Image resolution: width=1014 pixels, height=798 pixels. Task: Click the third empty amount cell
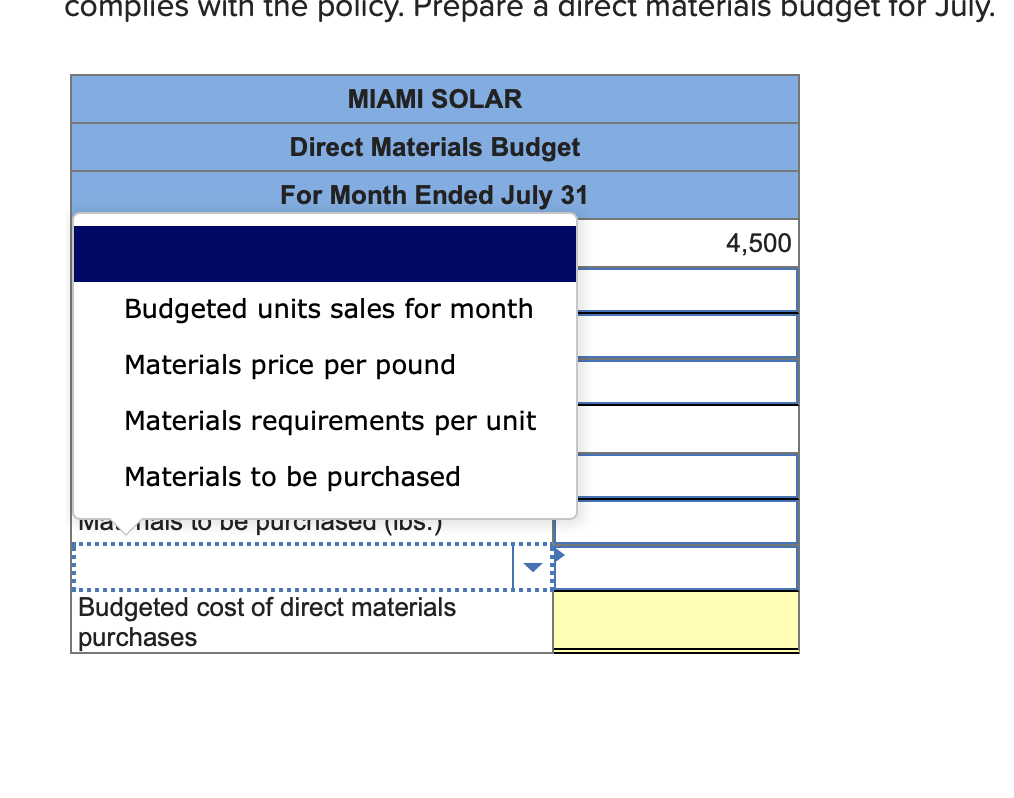pyautogui.click(x=675, y=381)
